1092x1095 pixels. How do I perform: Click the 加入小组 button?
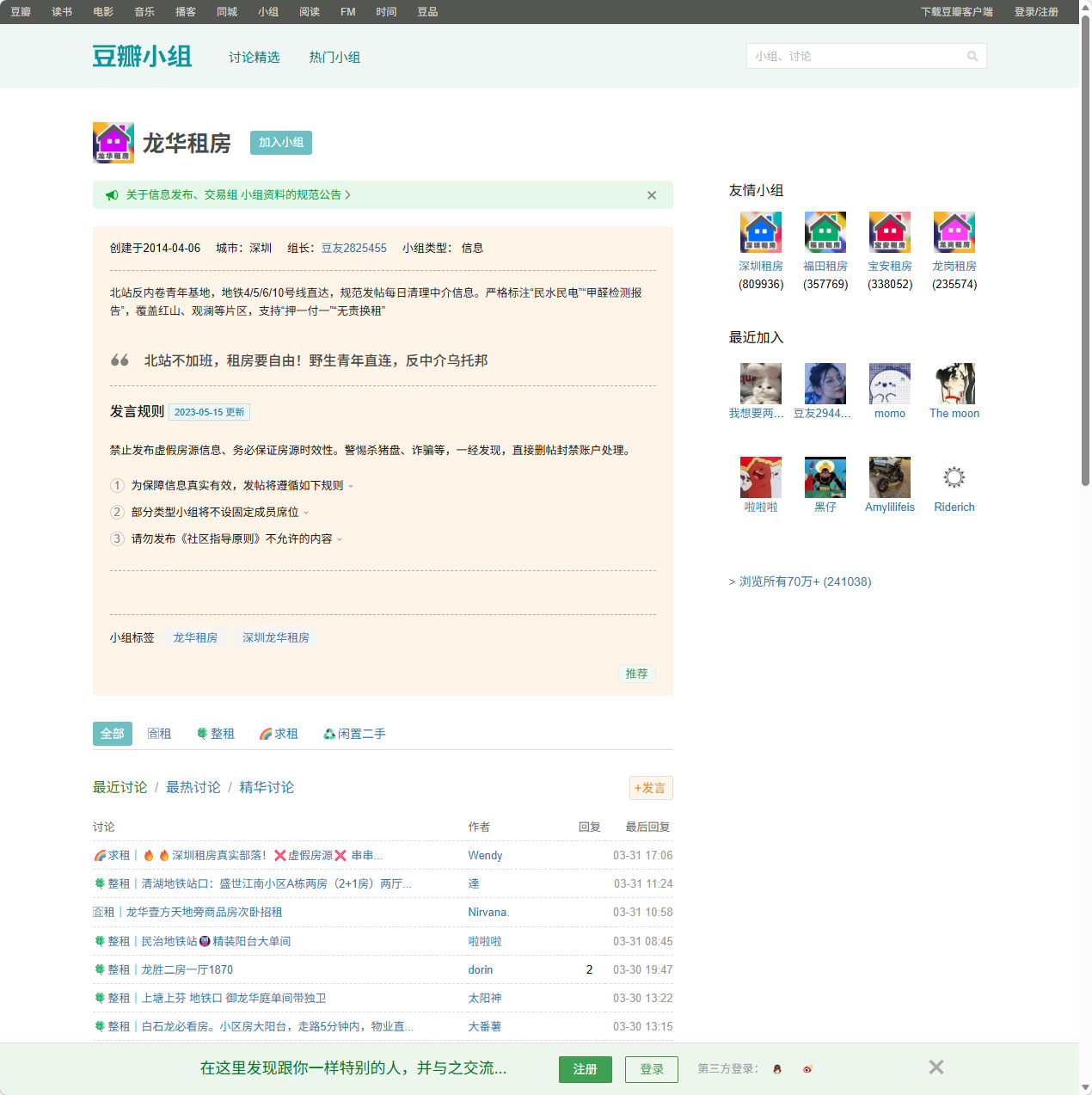pyautogui.click(x=280, y=143)
